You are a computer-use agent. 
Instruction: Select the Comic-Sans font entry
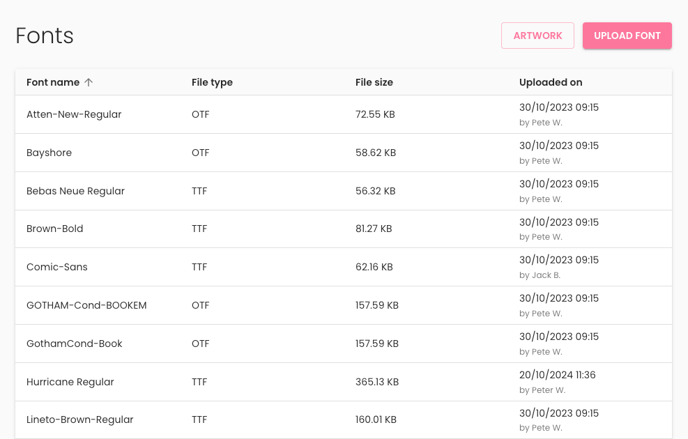[x=344, y=267]
